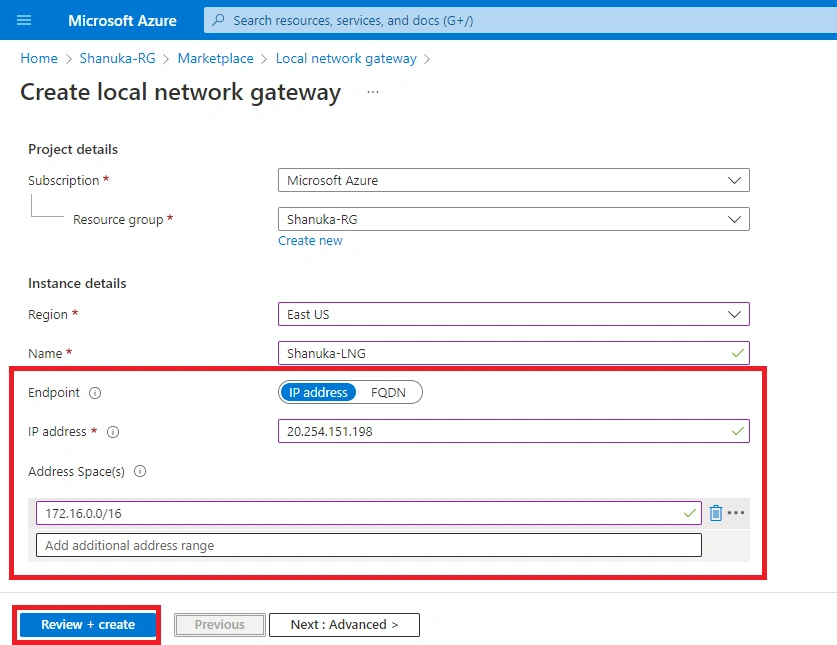The image size is (837, 645).
Task: Show the Address Space(s) info icon
Action: pos(140,471)
